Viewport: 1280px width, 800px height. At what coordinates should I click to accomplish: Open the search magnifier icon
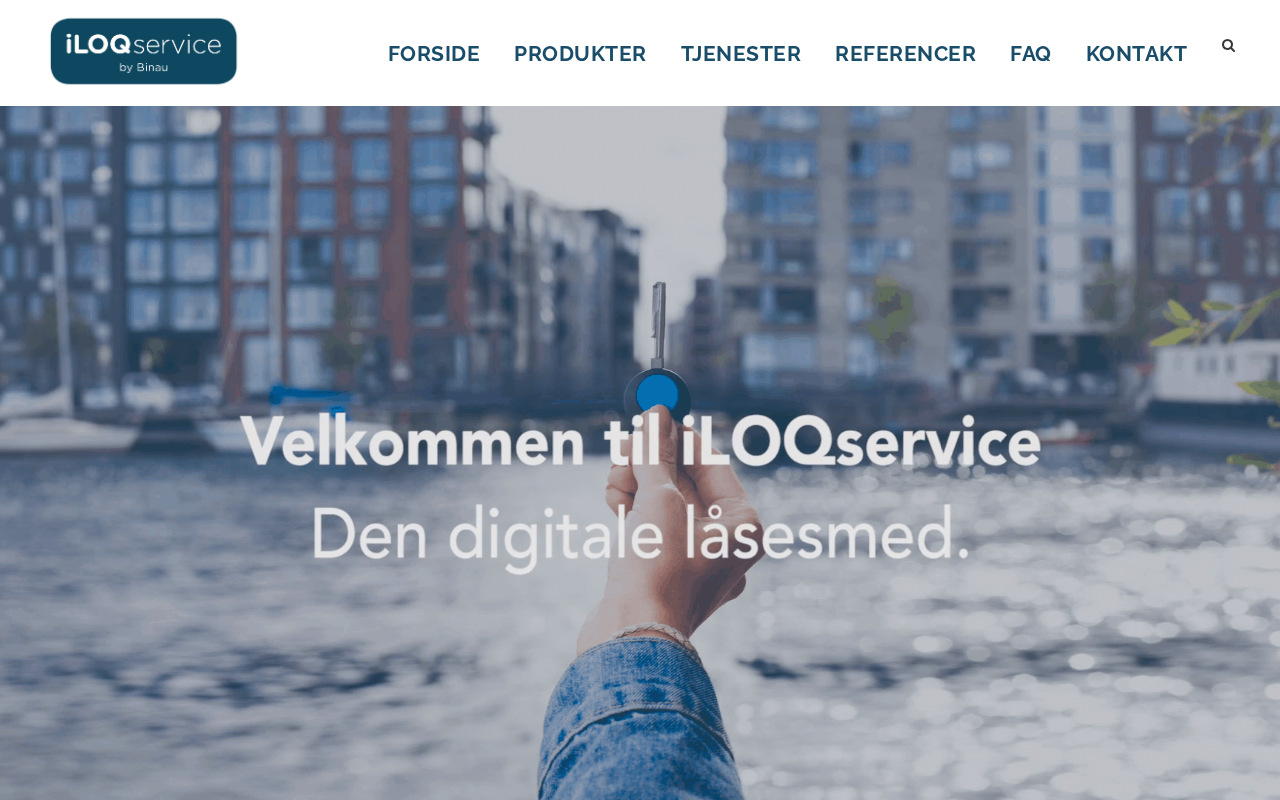(x=1228, y=46)
